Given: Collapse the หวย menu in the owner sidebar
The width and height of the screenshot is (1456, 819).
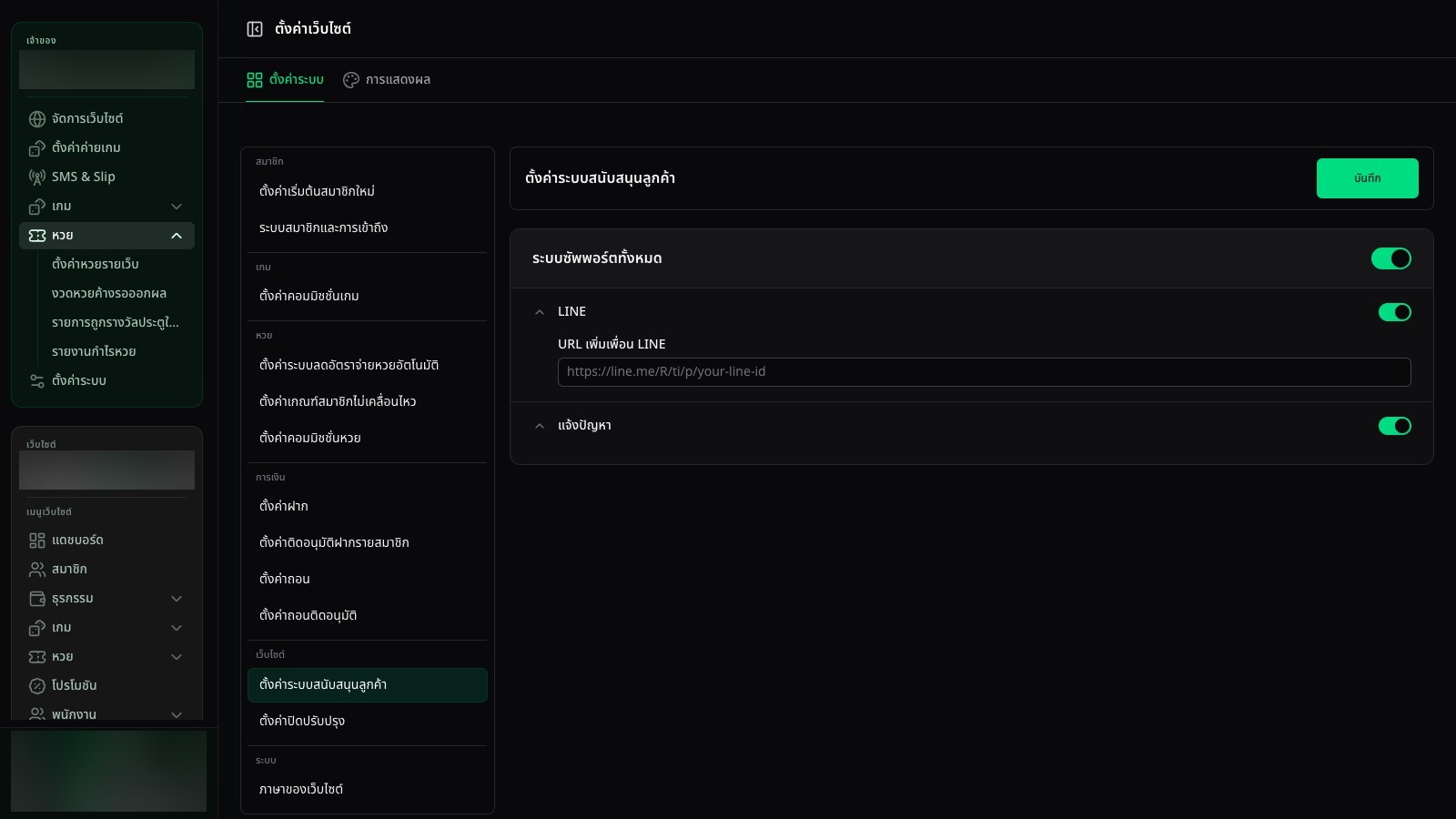Looking at the screenshot, I should click(x=177, y=236).
